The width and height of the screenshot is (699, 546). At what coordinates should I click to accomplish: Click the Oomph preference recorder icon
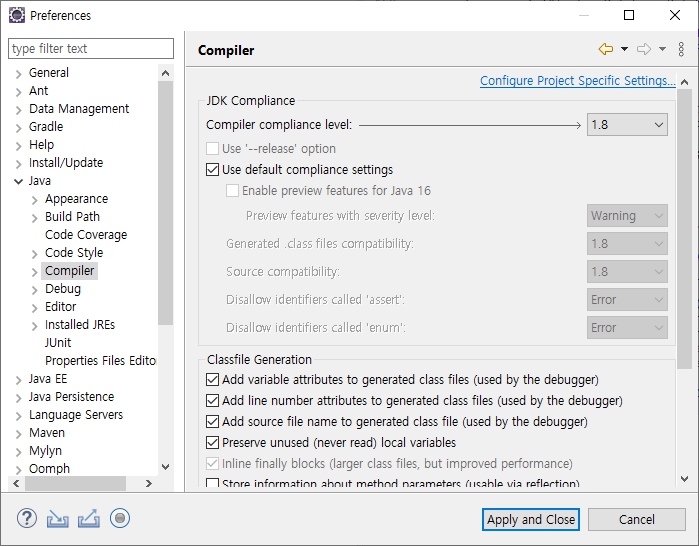(x=120, y=518)
